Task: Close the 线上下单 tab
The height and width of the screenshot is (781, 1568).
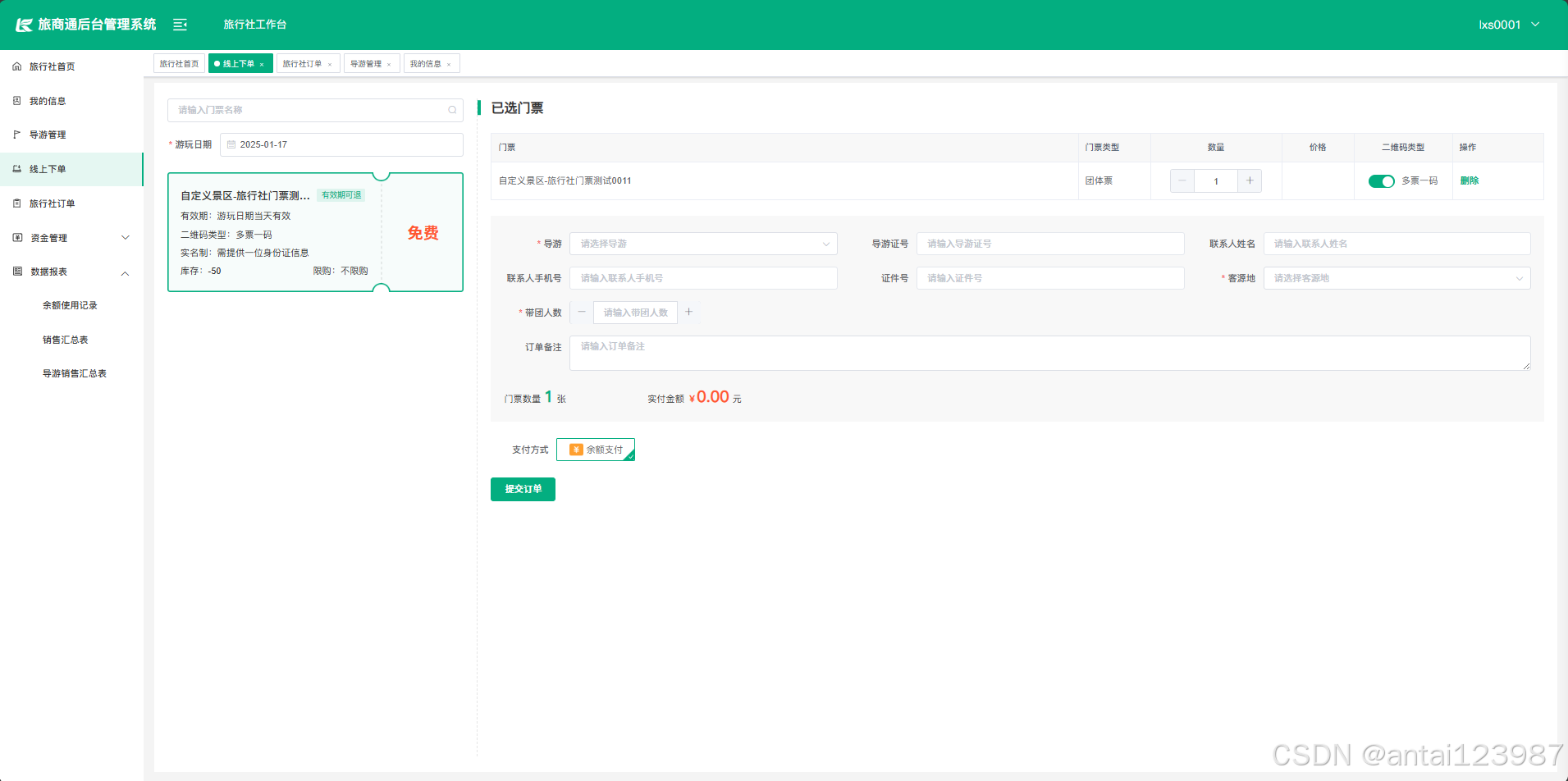Action: (x=262, y=64)
